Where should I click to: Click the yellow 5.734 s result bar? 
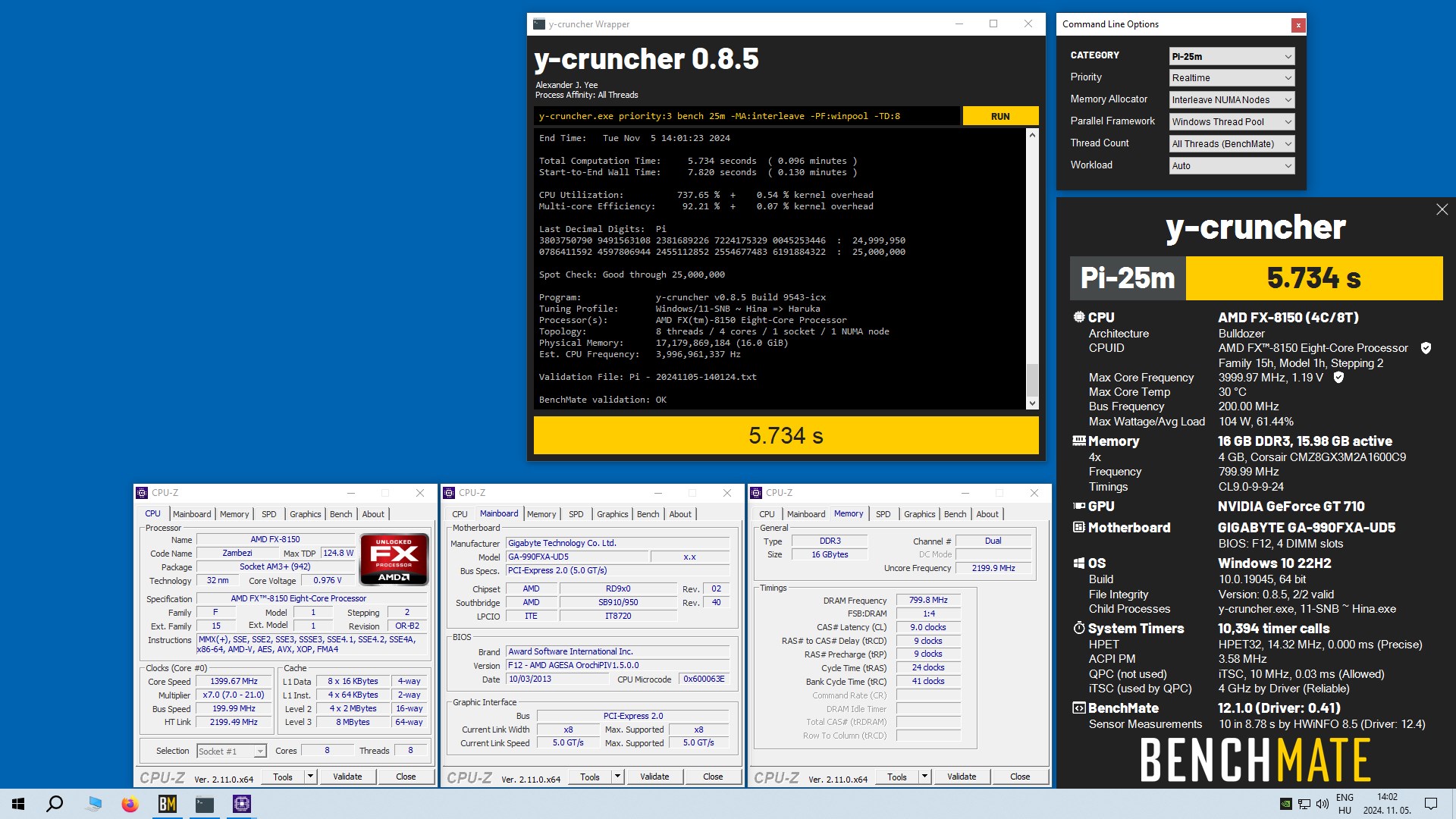click(786, 436)
